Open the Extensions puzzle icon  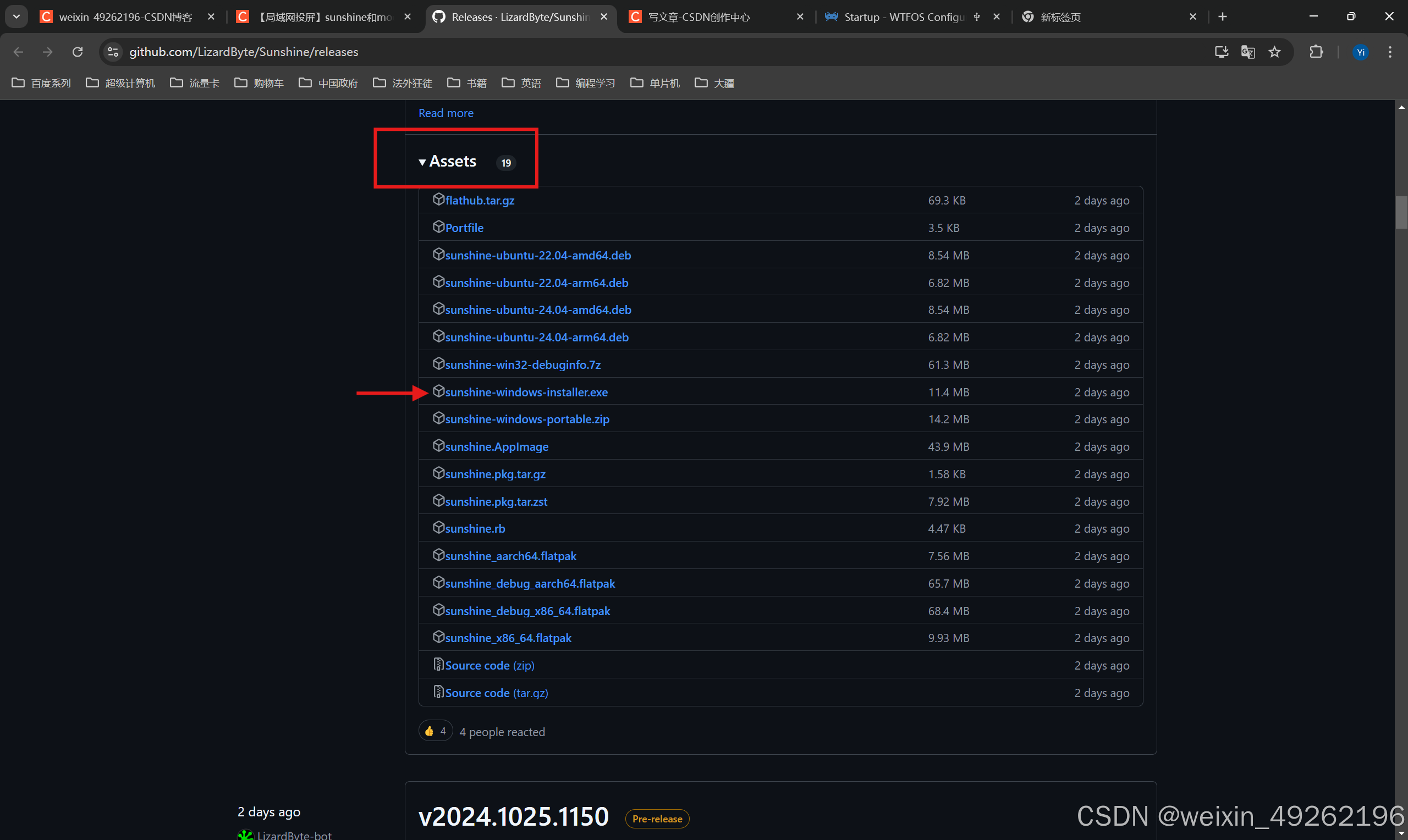click(1316, 52)
